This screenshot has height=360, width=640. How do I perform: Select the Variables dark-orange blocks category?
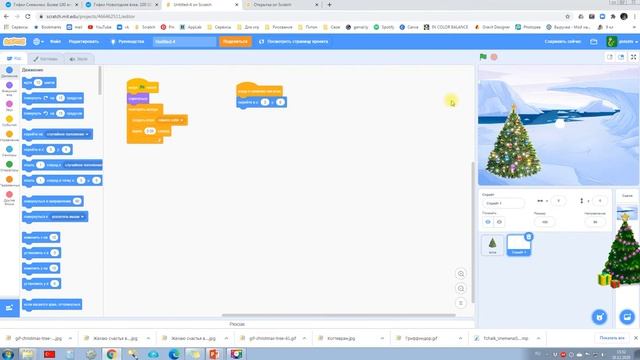click(9, 181)
